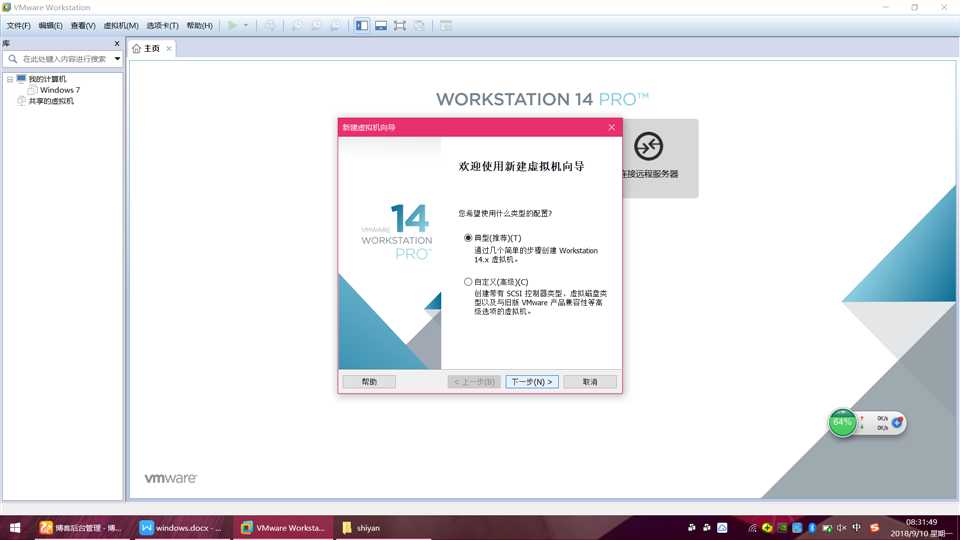Open the 查看(V) menu
The width and height of the screenshot is (960, 540).
(83, 26)
